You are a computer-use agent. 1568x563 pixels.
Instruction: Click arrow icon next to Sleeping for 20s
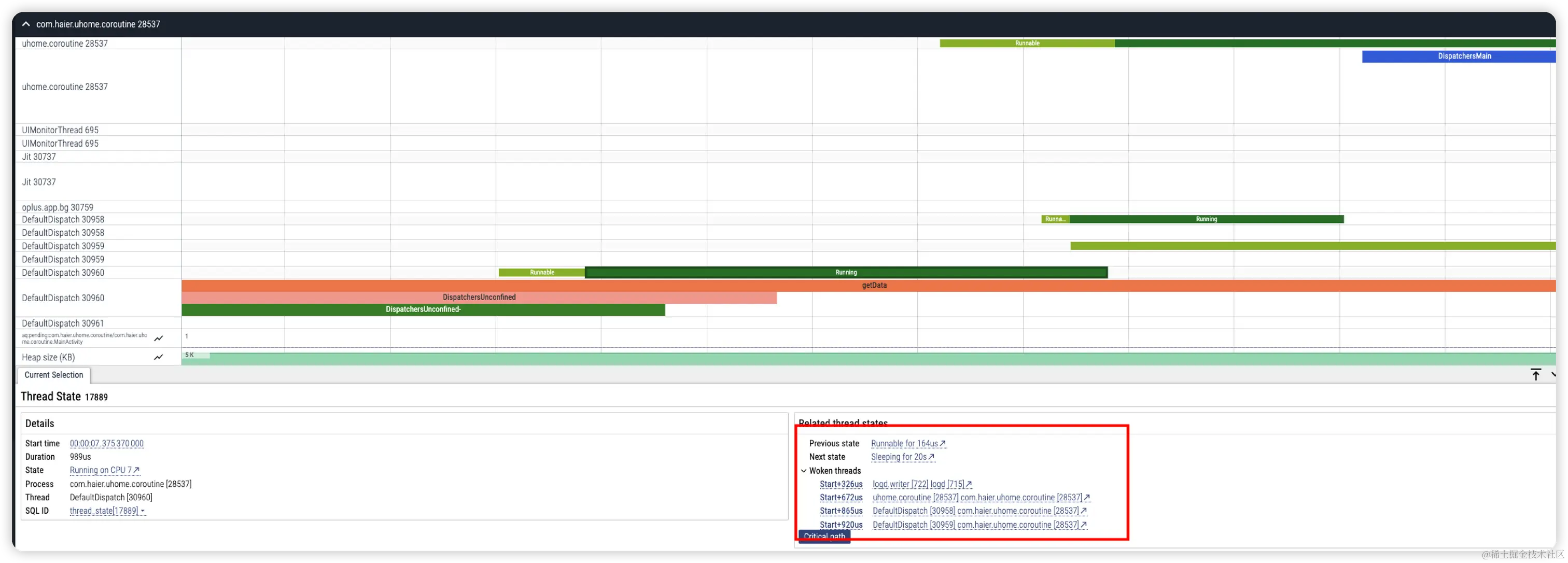tap(931, 457)
